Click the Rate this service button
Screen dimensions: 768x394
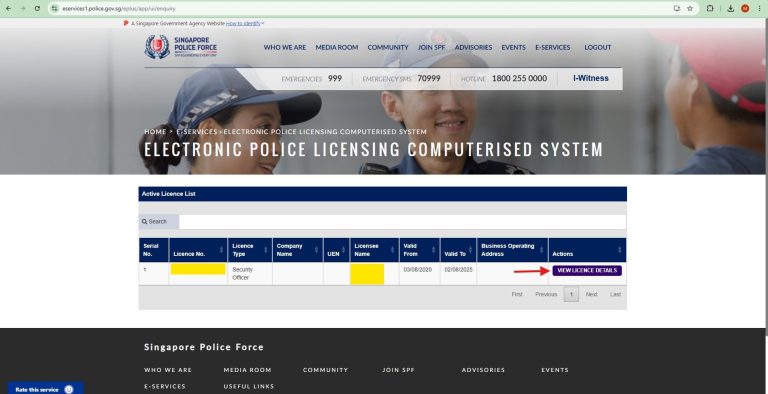[x=45, y=389]
